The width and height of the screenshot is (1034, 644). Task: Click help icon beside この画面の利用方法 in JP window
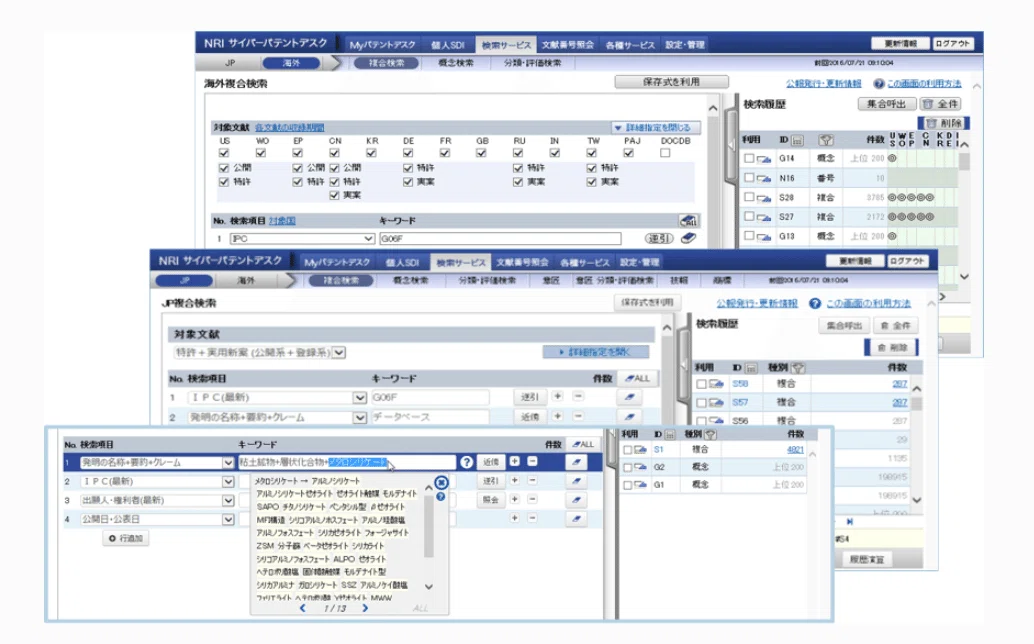pyautogui.click(x=815, y=303)
